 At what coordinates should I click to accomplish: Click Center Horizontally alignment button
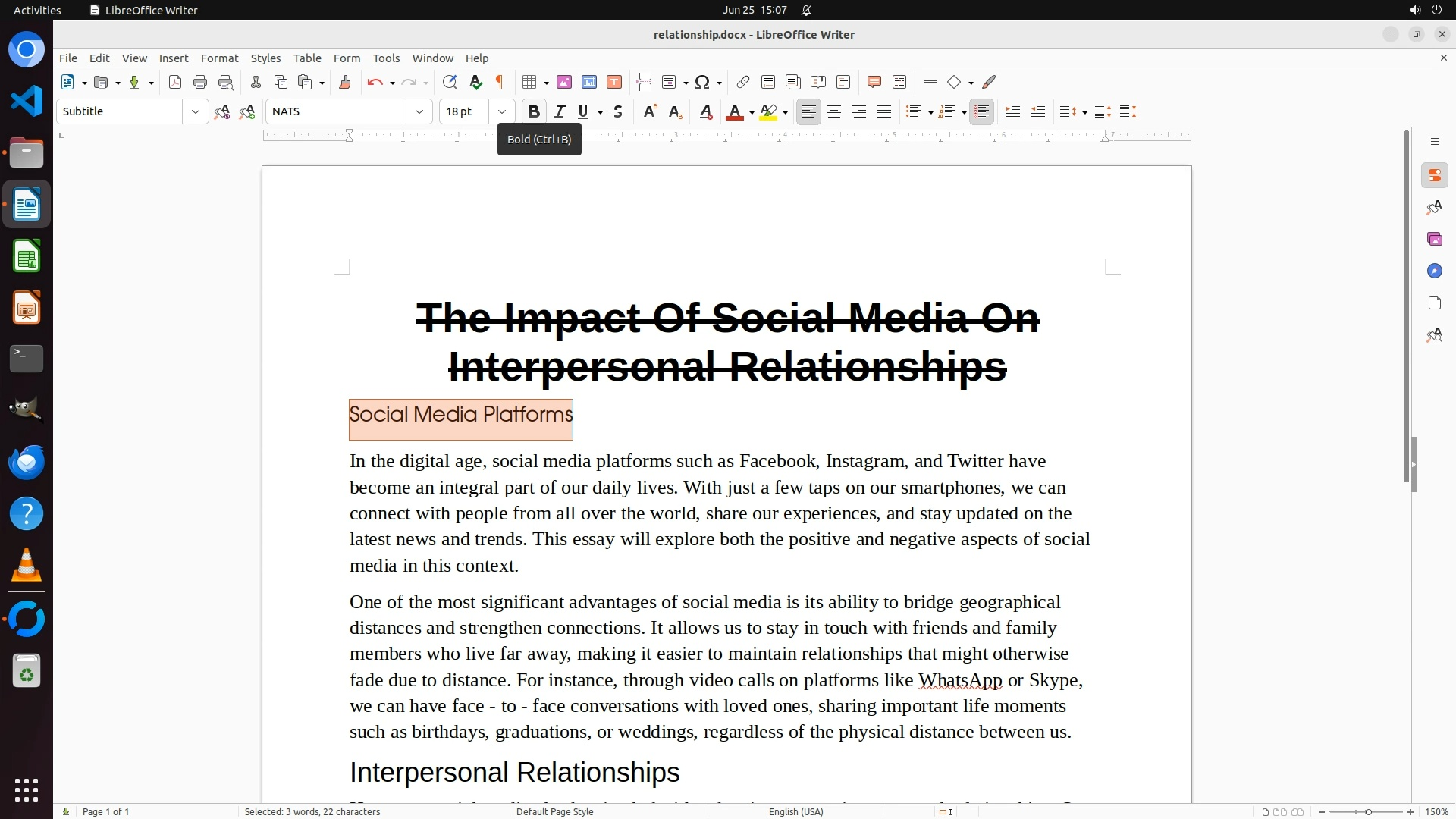point(834,112)
